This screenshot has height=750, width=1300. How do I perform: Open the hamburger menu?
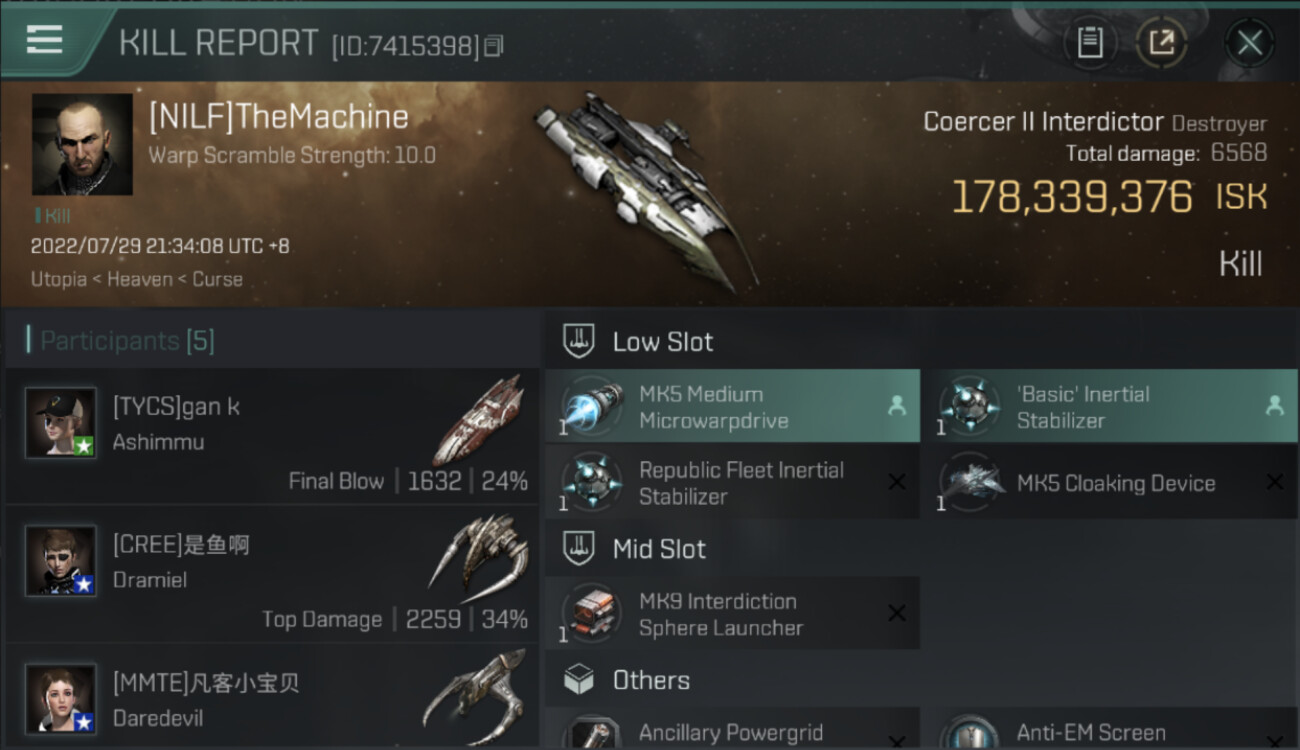pos(45,40)
